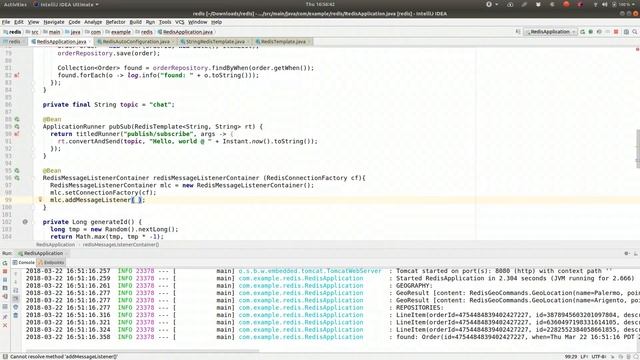The image size is (640, 360).
Task: Select the redis editor tab
Action: tap(14, 42)
